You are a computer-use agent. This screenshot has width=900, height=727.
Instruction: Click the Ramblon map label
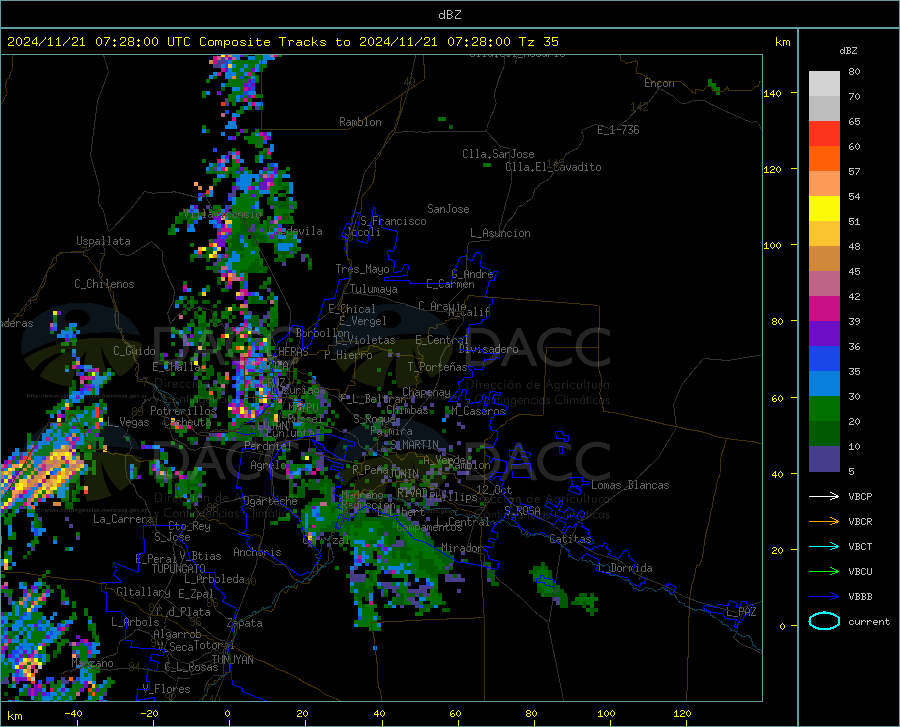point(360,122)
